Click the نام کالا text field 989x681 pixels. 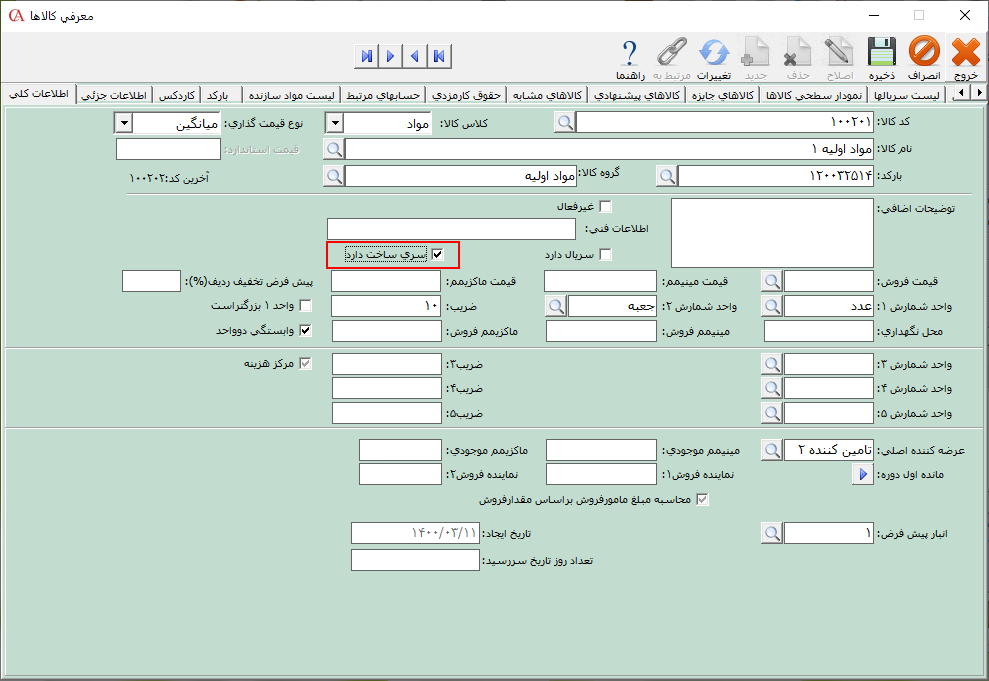609,149
